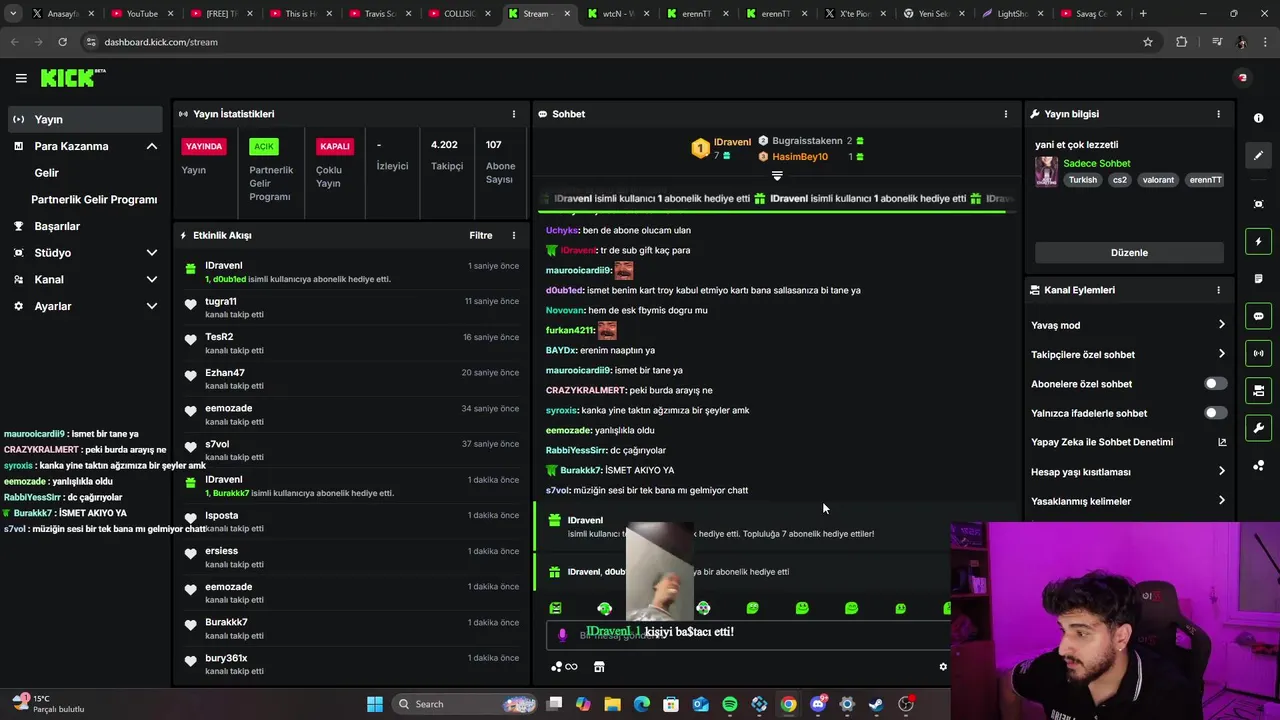Click TesR2 in the activity feed
1280x720 pixels.
(x=219, y=337)
